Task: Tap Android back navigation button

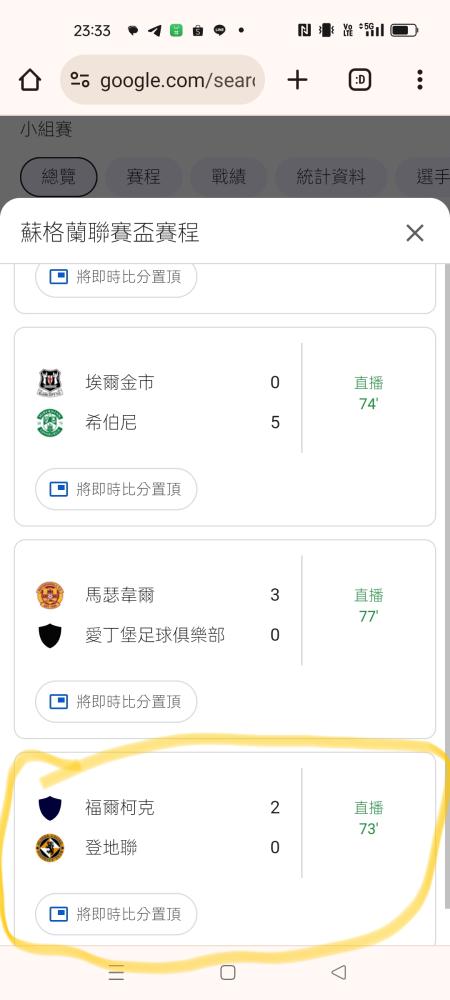Action: point(338,972)
